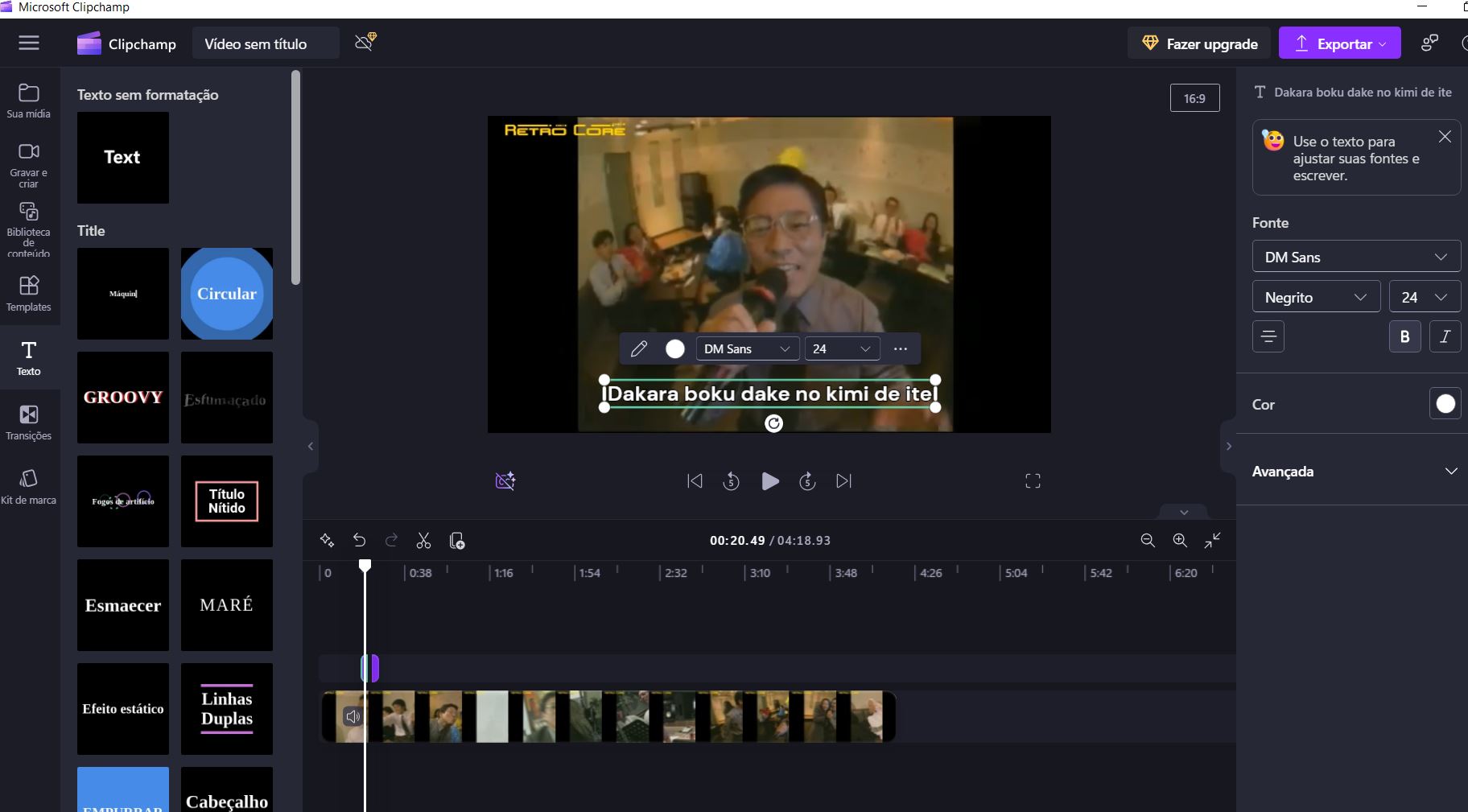1468x812 pixels.
Task: Select the Texto sidebar tab
Action: 29,358
